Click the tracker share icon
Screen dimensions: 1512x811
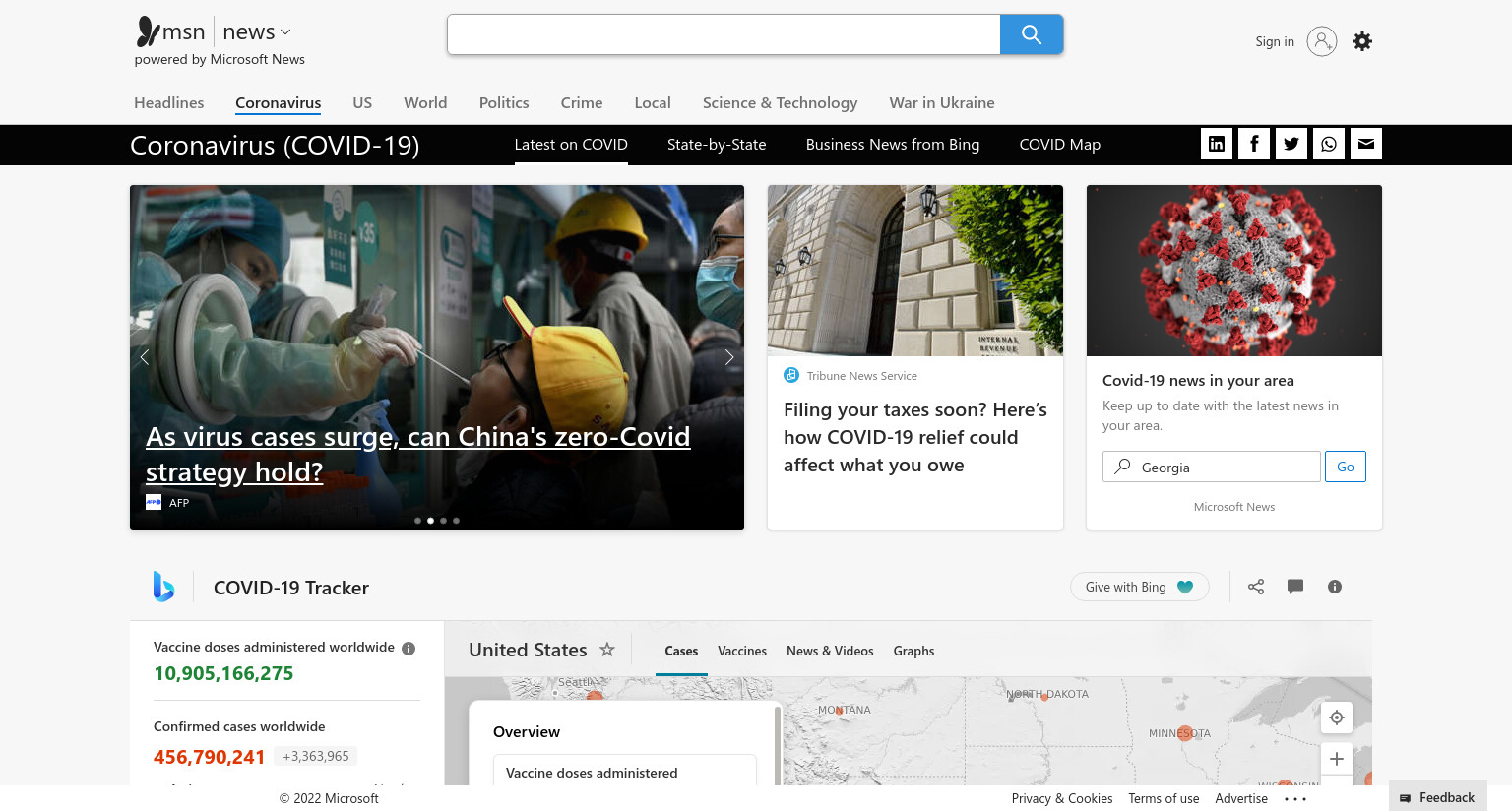coord(1256,587)
